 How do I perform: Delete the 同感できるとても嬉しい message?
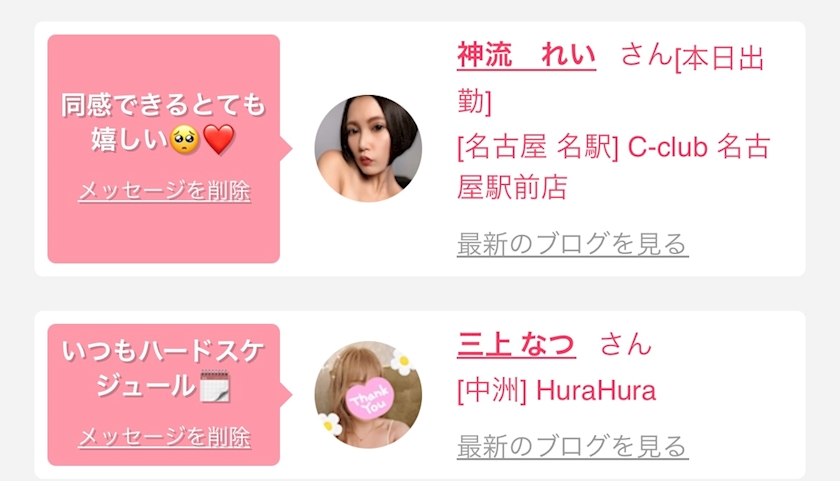pyautogui.click(x=164, y=191)
